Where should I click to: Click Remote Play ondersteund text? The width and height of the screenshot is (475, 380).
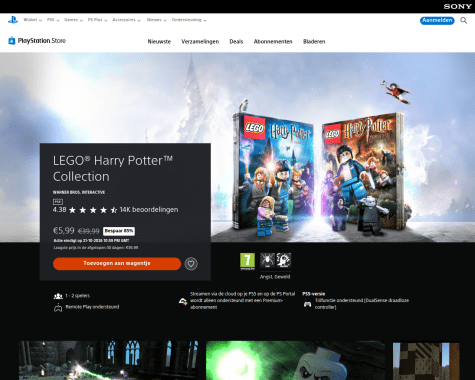pos(92,307)
